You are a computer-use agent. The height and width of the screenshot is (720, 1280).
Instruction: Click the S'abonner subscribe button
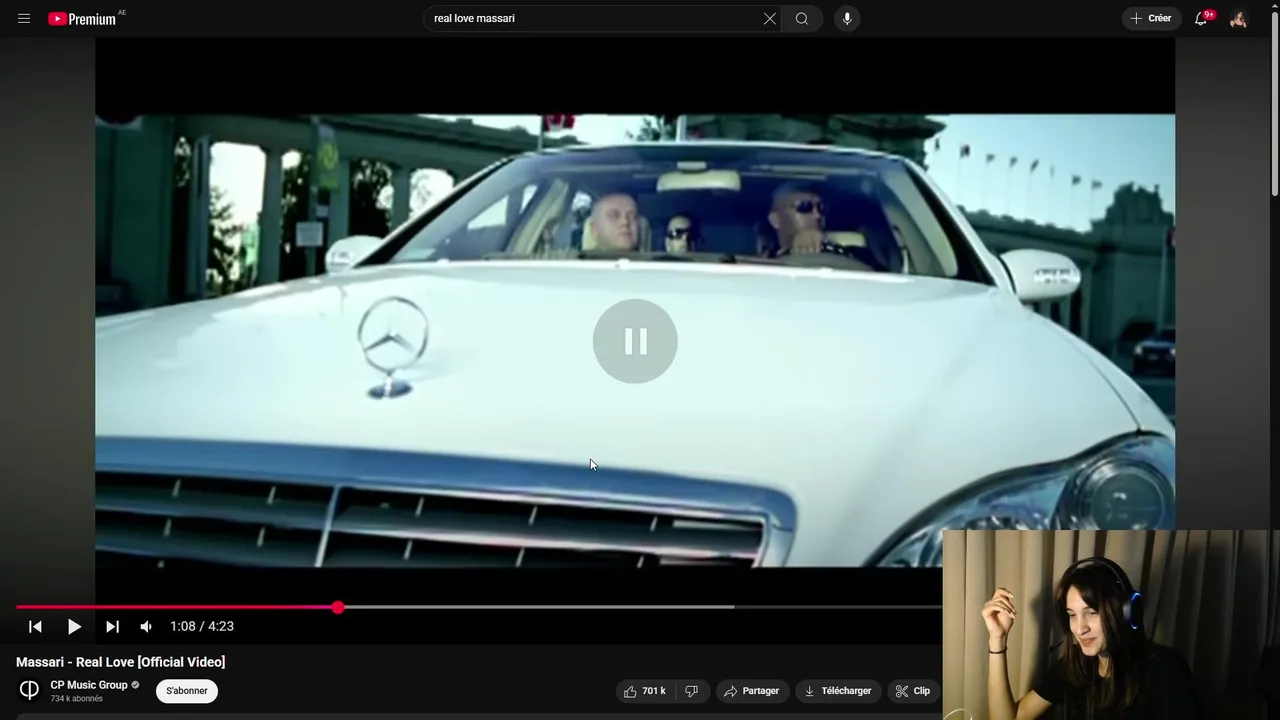click(x=187, y=691)
